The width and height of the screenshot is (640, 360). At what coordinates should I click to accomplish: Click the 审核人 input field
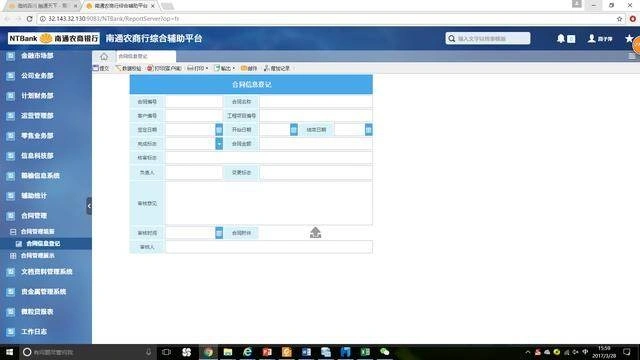(269, 247)
